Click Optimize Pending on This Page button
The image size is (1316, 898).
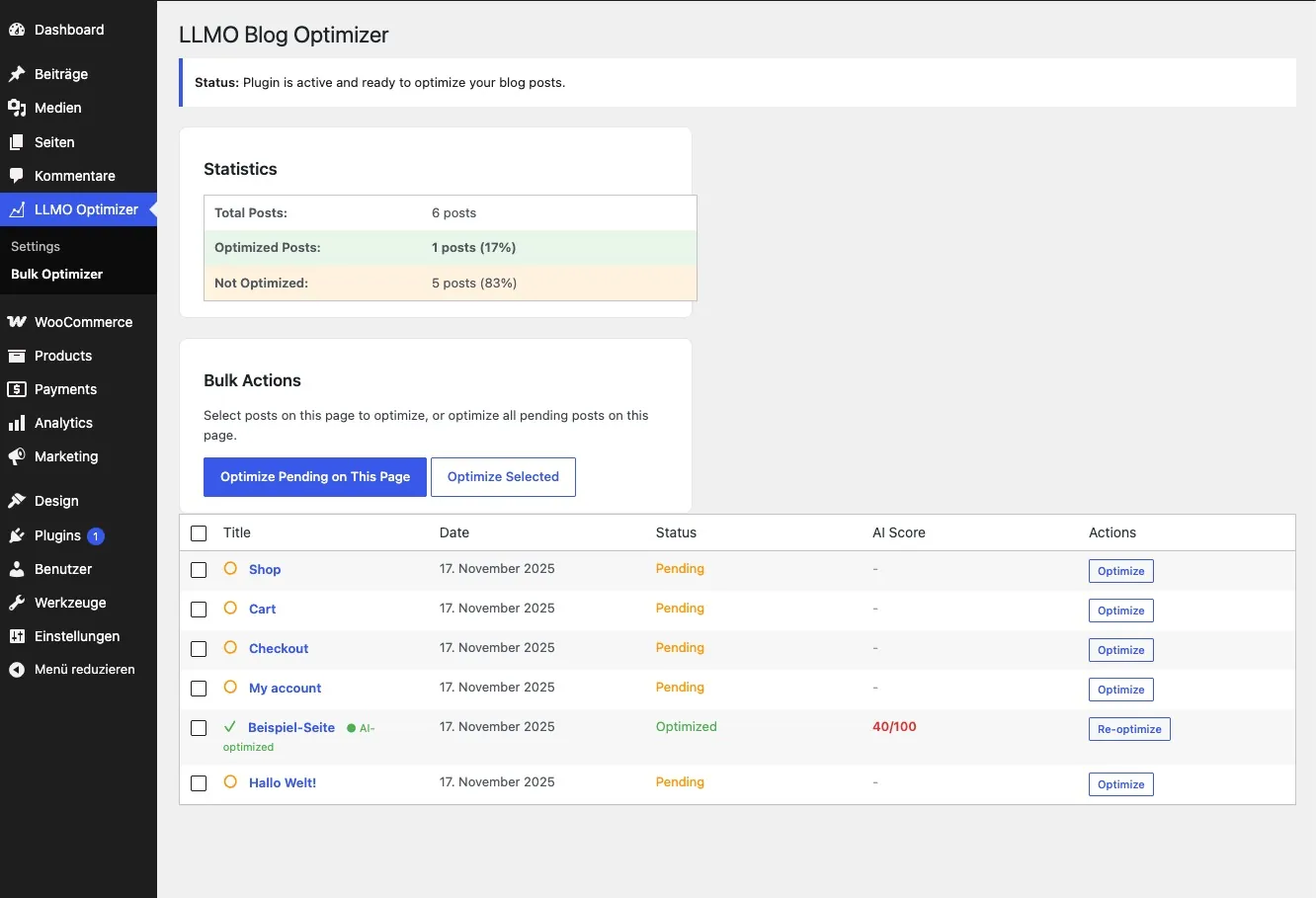pos(315,476)
